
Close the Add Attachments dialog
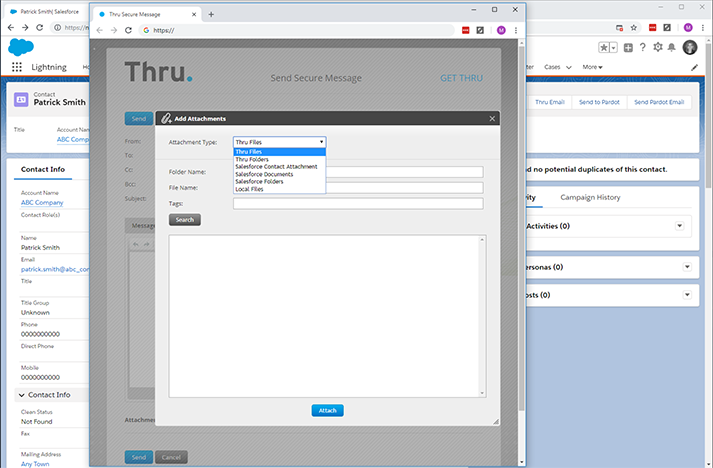[492, 119]
